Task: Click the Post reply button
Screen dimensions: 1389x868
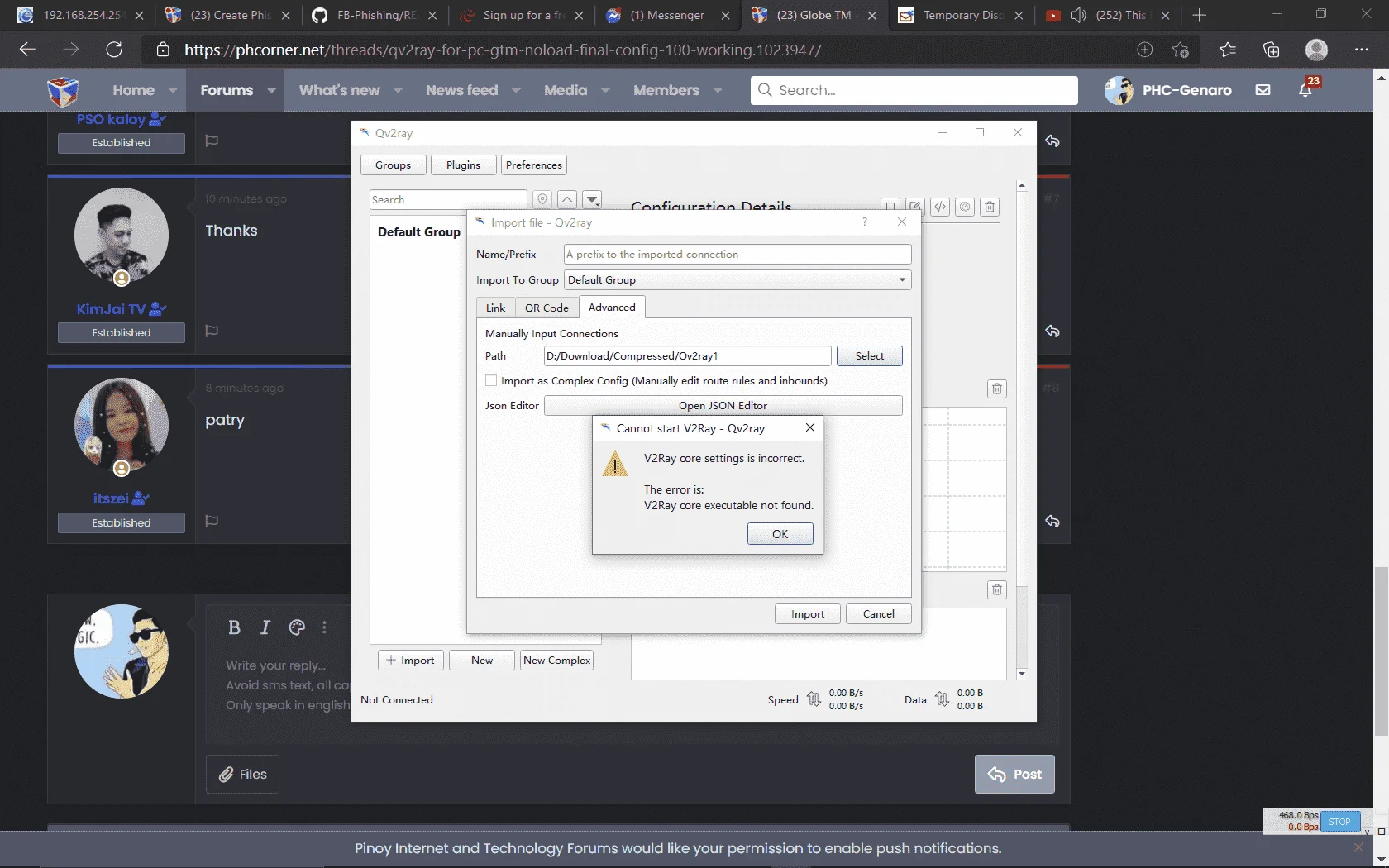Action: coord(1014,774)
